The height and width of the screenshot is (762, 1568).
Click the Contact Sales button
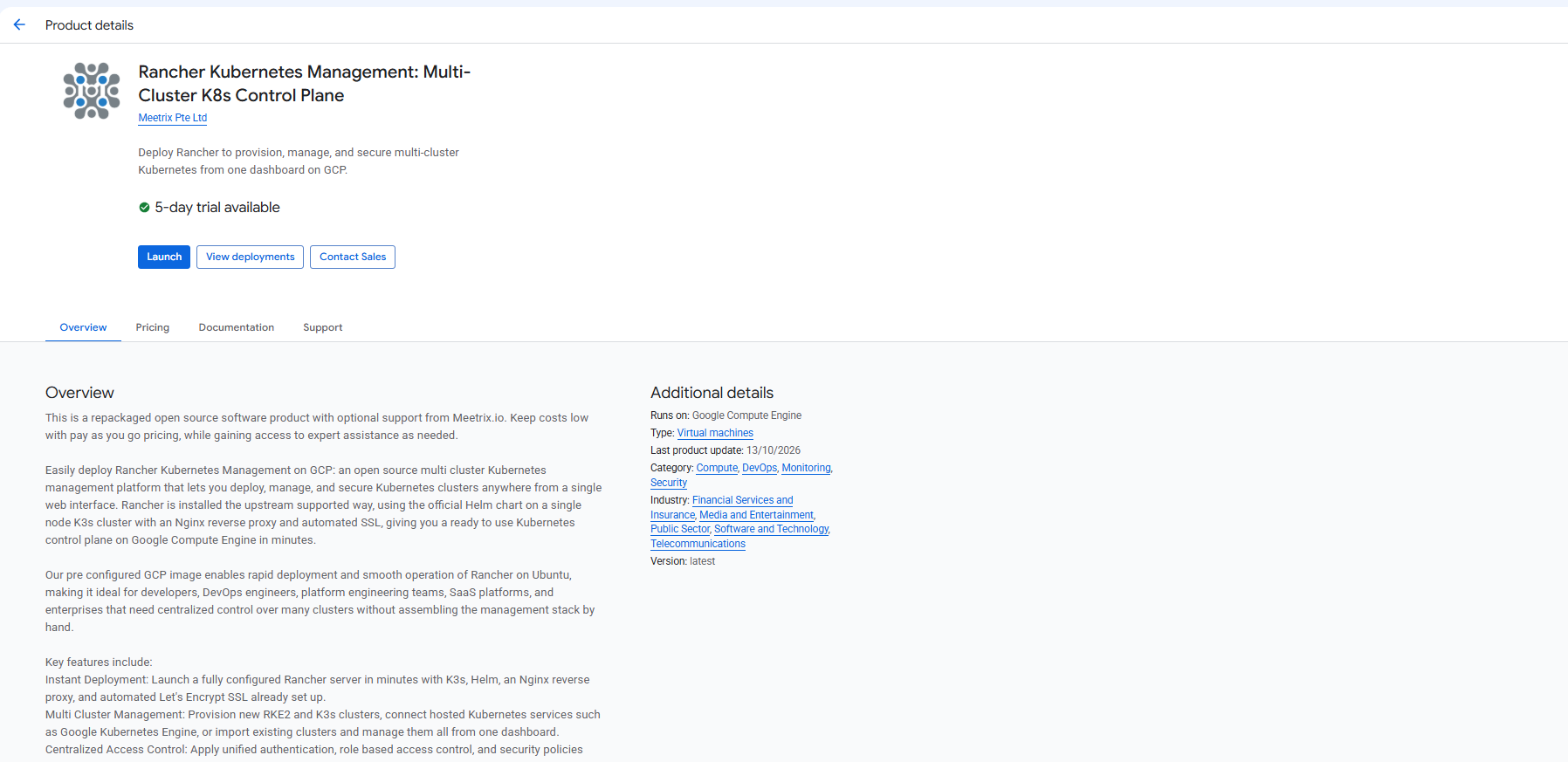pos(353,257)
